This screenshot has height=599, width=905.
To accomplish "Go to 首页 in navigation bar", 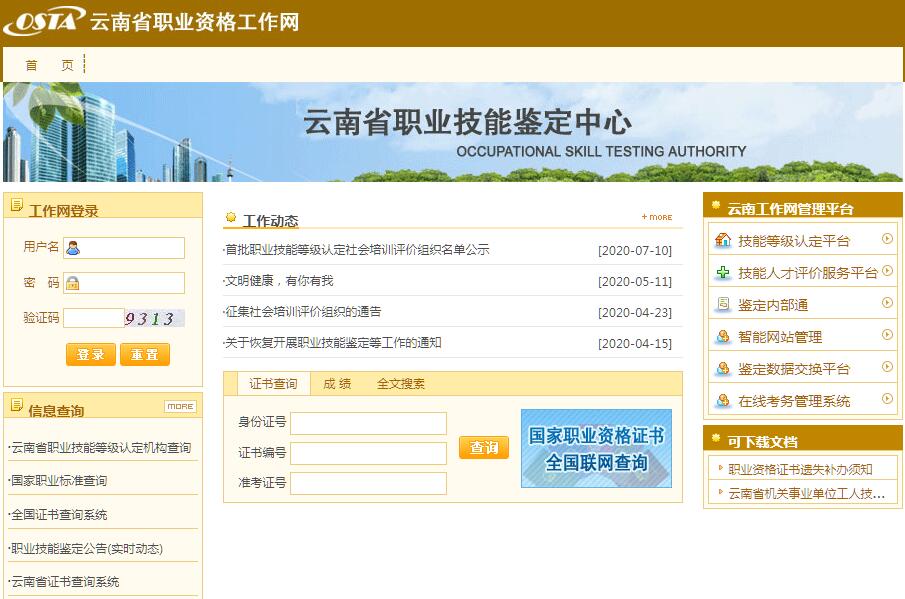I will [x=49, y=65].
